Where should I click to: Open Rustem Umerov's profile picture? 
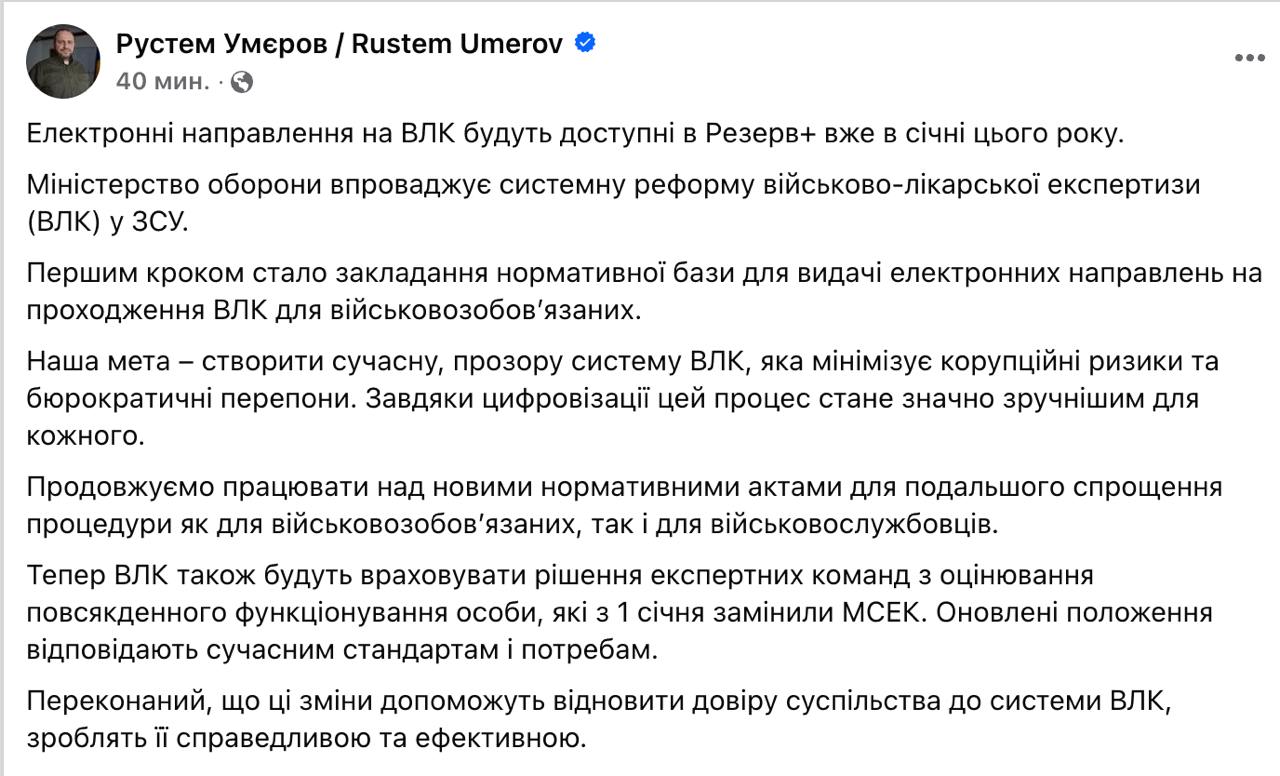[63, 61]
